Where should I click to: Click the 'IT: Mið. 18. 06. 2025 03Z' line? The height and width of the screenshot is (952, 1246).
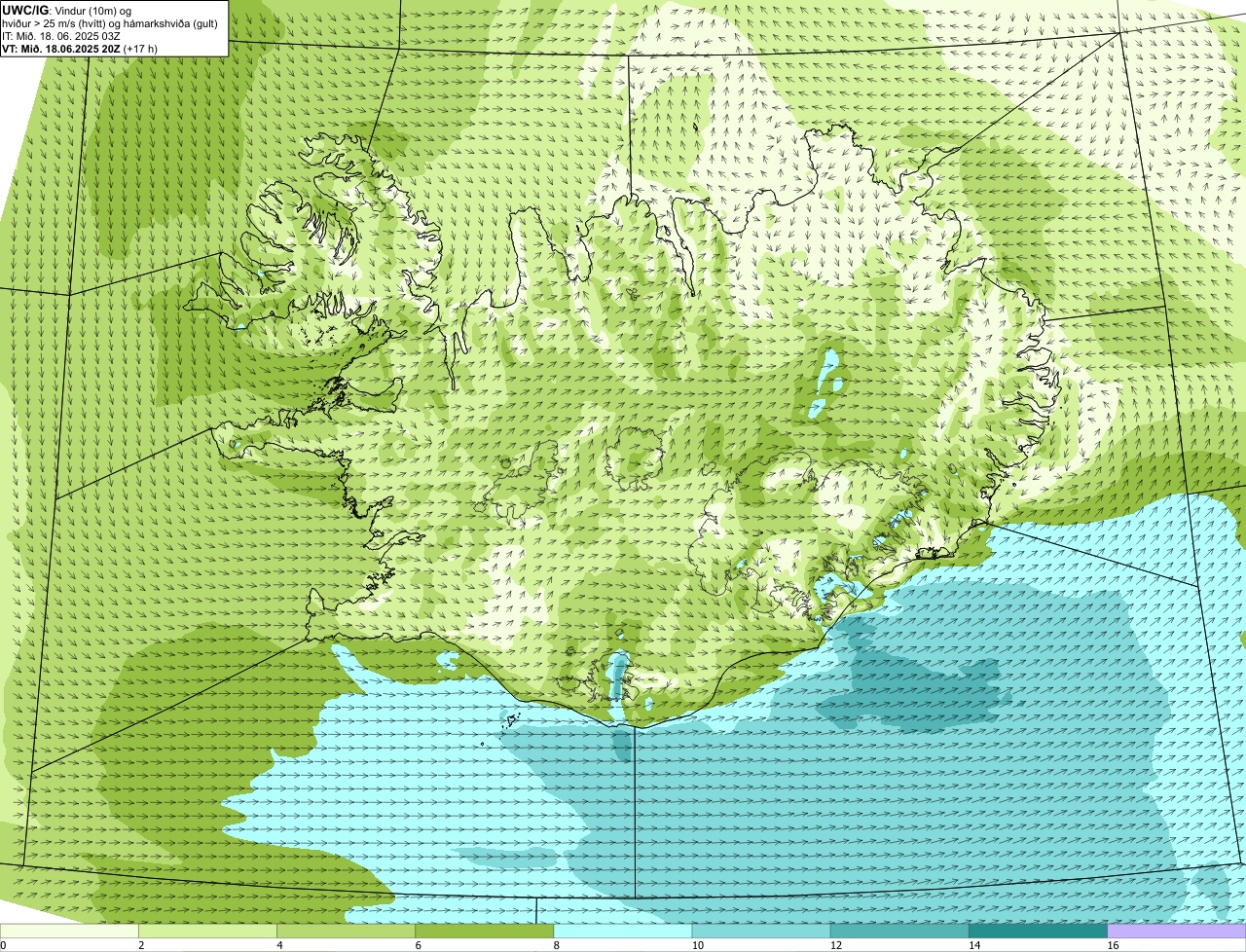[61, 36]
